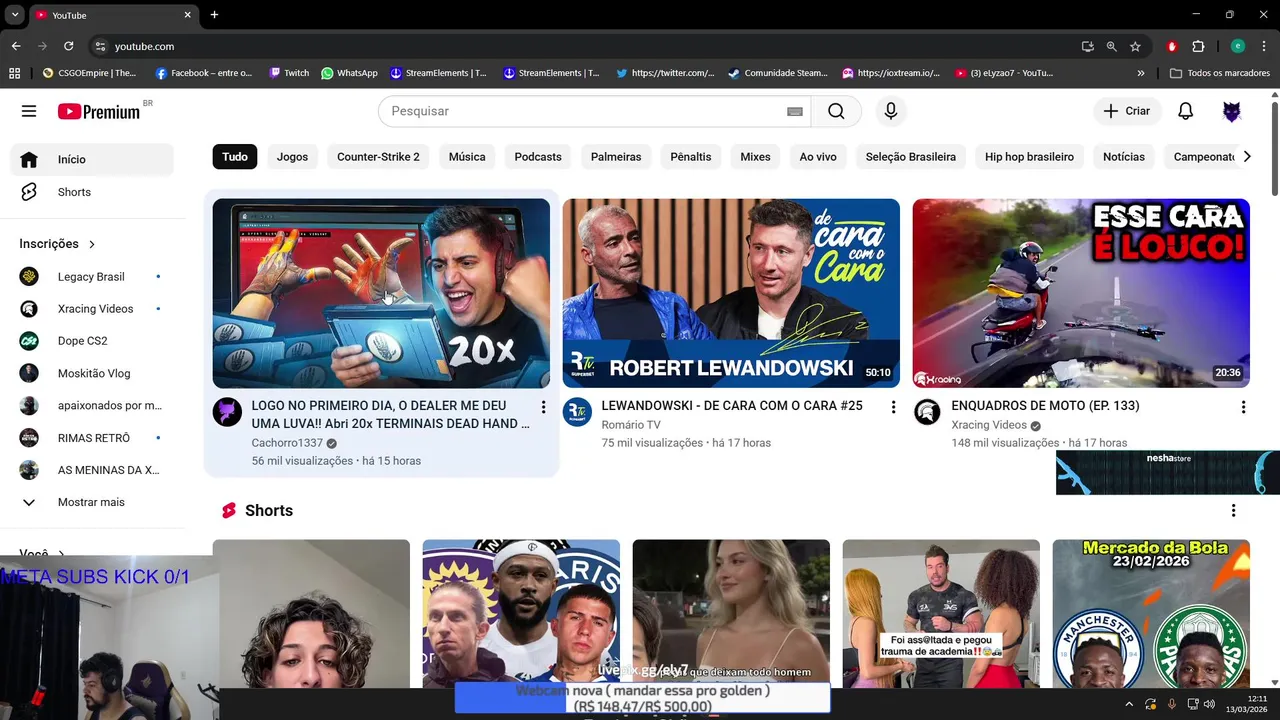Open the Twitch bookmark
Screen dimensions: 1280x720
(289, 73)
